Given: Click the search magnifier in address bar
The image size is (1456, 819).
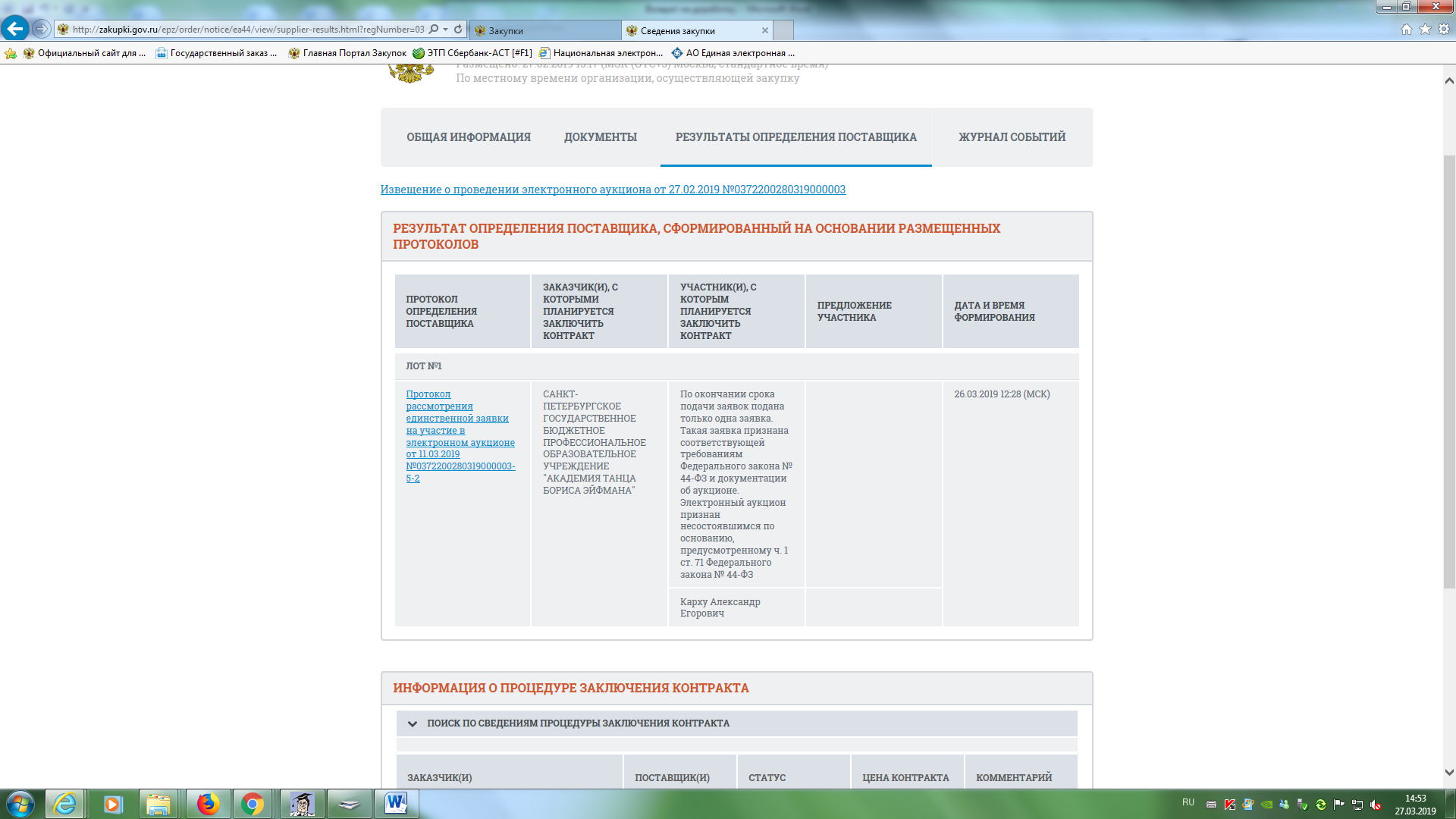Looking at the screenshot, I should [434, 30].
